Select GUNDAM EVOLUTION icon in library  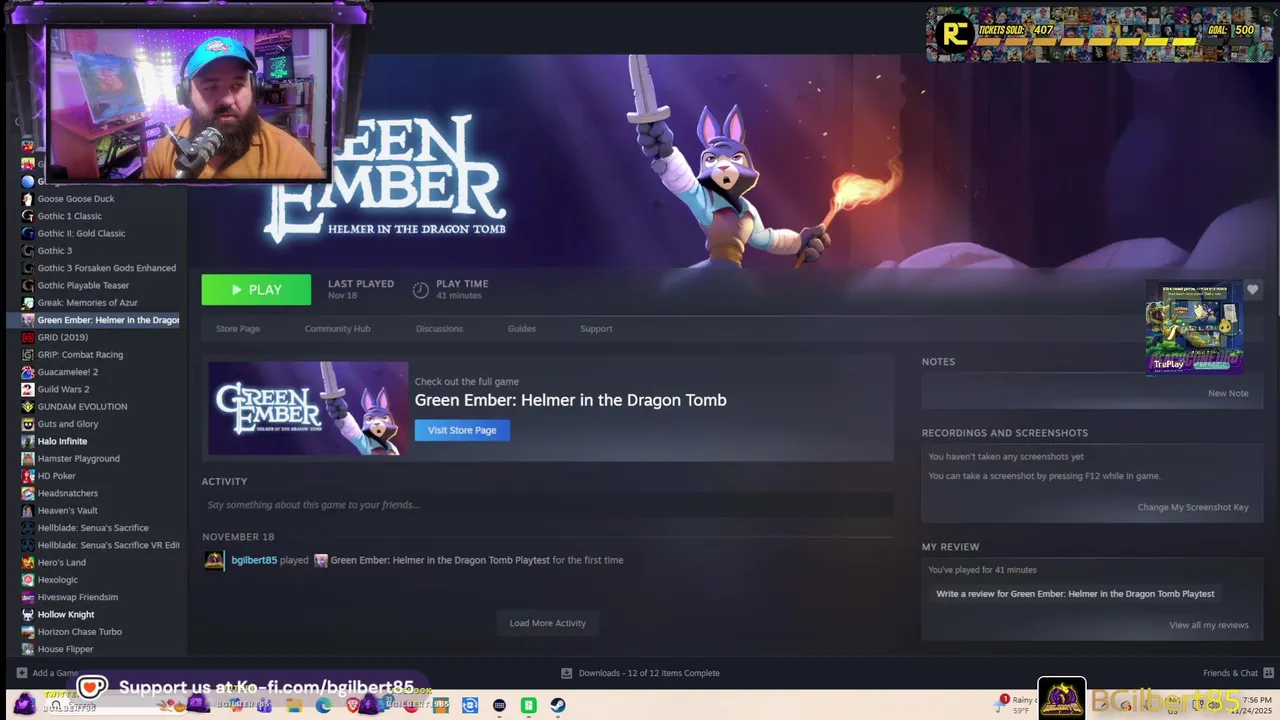pos(28,407)
